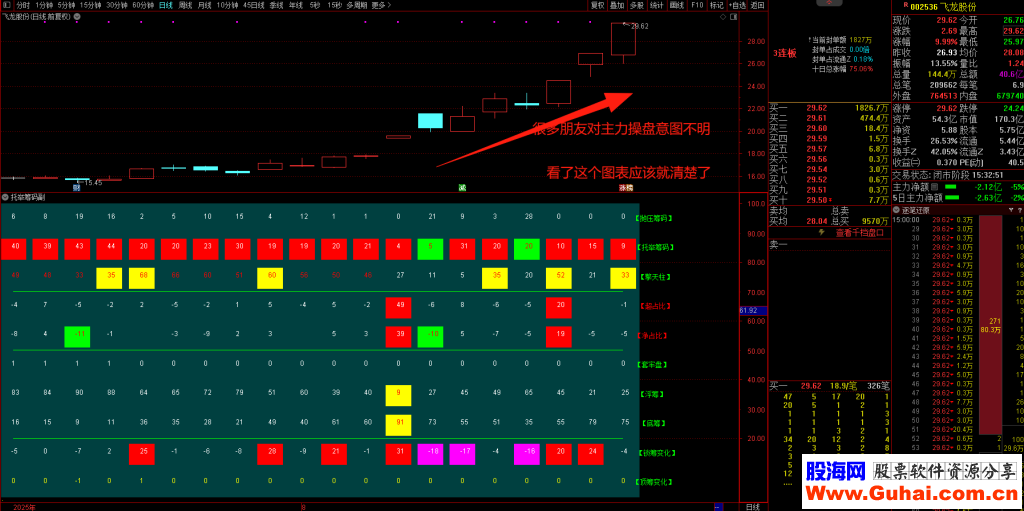Click the green 净占比 cell showing -11

tap(77, 337)
